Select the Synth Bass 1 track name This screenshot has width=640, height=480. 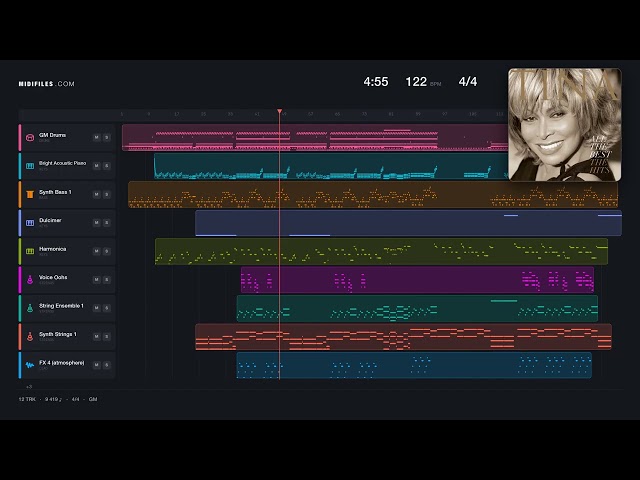click(55, 192)
